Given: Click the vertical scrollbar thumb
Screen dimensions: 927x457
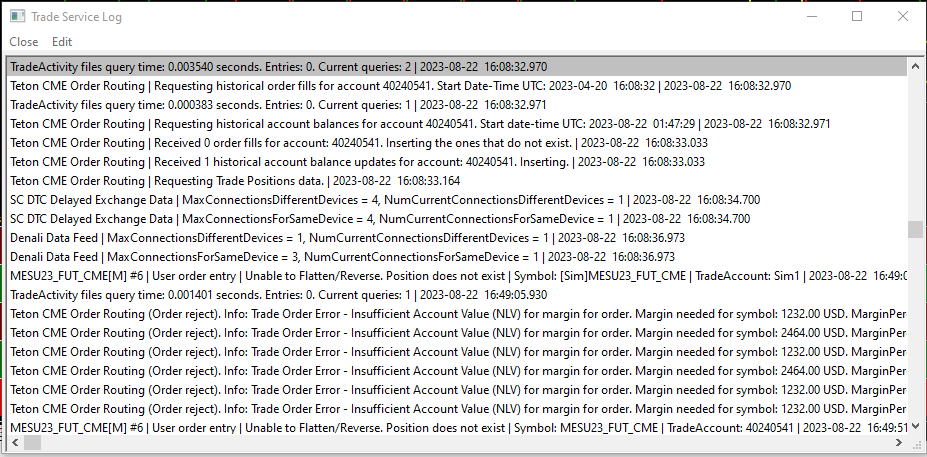Looking at the screenshot, I should (915, 229).
